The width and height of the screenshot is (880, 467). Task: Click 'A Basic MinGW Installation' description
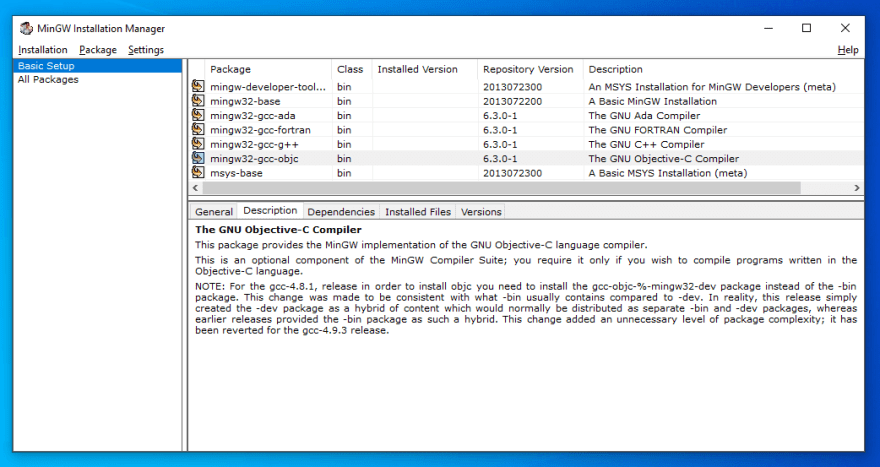coord(652,102)
